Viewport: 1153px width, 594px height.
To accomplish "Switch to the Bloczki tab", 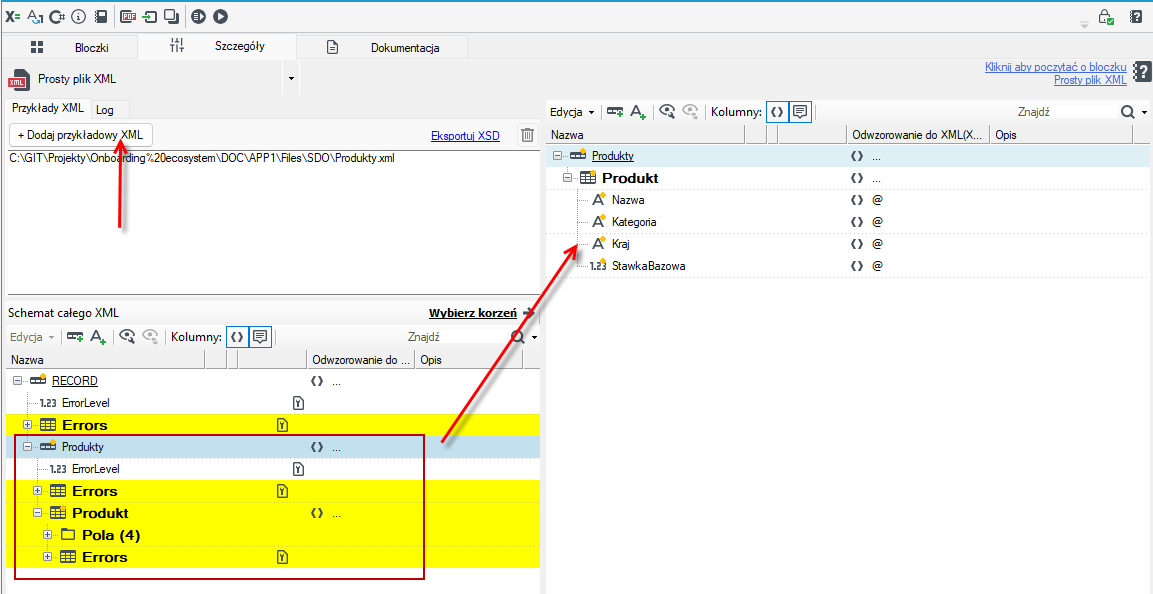I will pos(71,48).
